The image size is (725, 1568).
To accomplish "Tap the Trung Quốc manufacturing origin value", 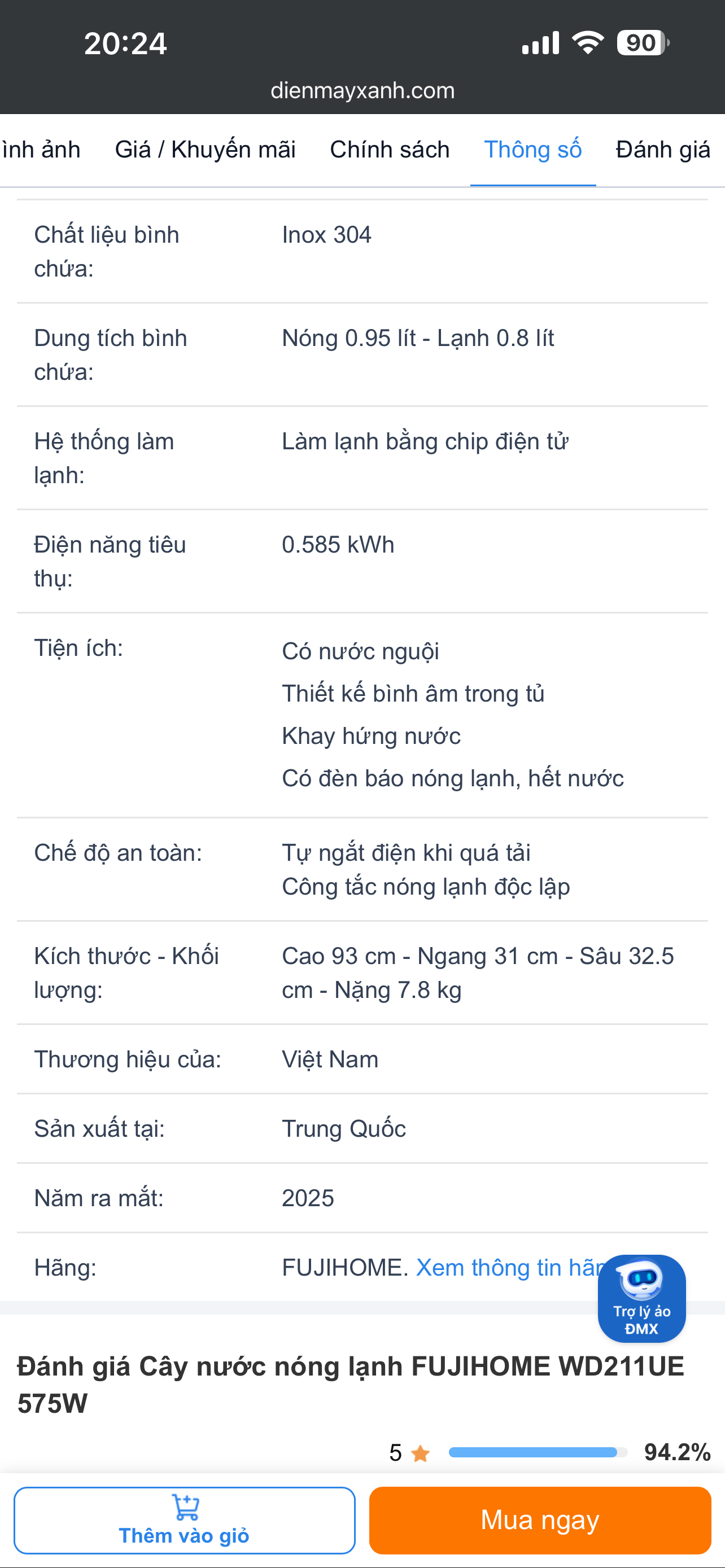I will [x=344, y=1128].
